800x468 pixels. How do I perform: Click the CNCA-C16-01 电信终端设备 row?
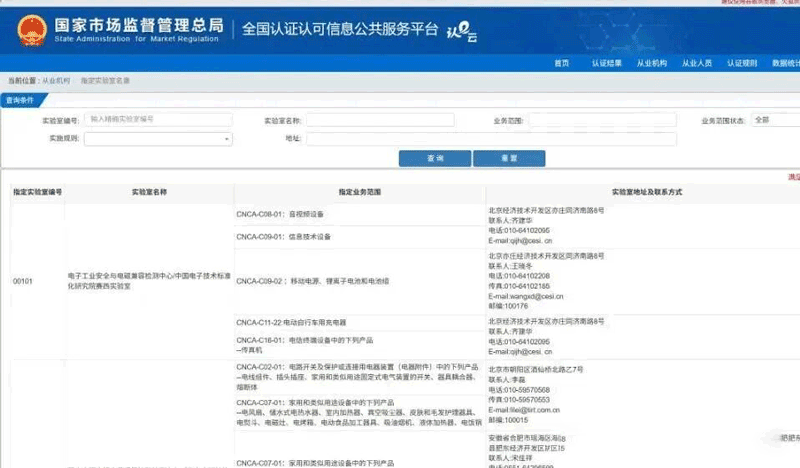point(360,345)
